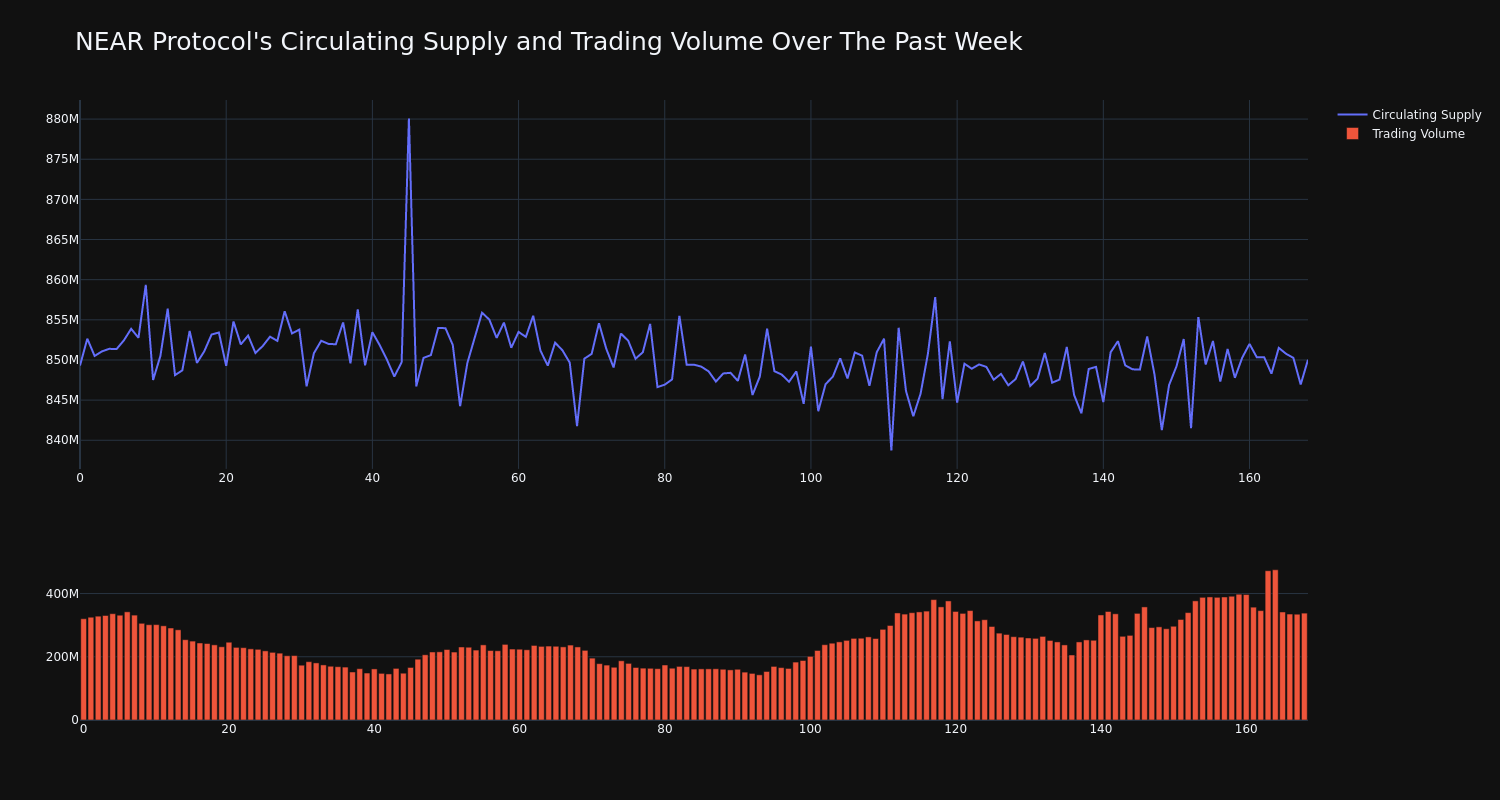Click the last trading volume bar
Screen dimensions: 1500x800
coord(1304,667)
